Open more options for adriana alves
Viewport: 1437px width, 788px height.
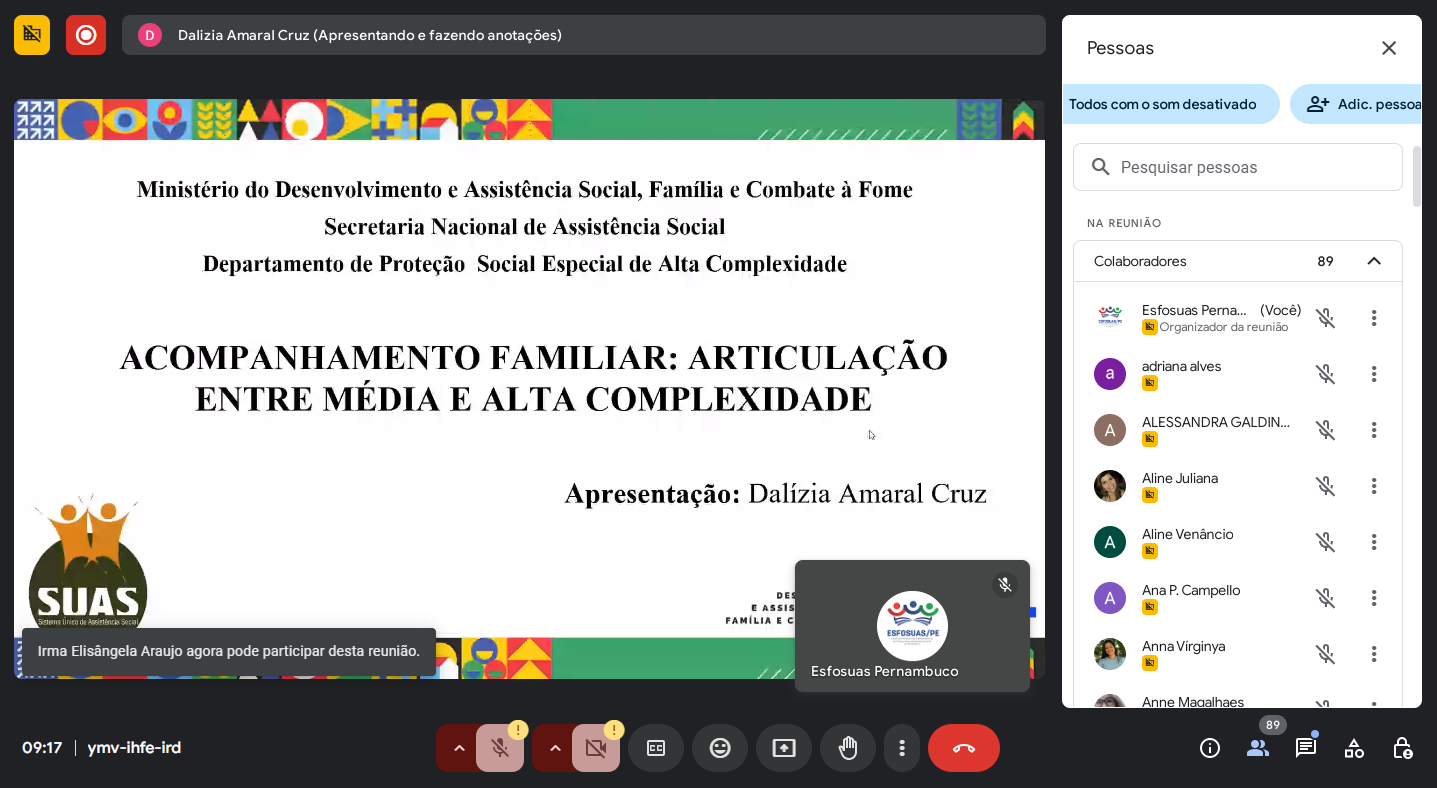[1374, 374]
